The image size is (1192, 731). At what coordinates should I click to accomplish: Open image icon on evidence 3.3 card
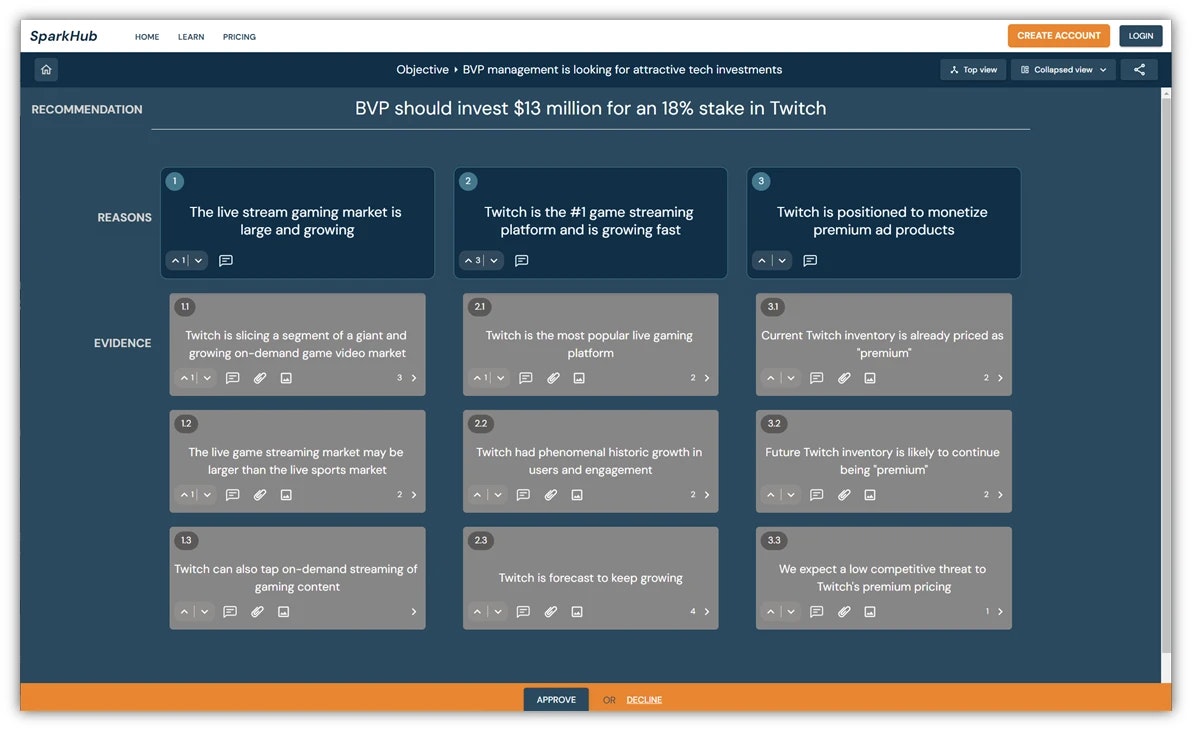click(x=870, y=612)
